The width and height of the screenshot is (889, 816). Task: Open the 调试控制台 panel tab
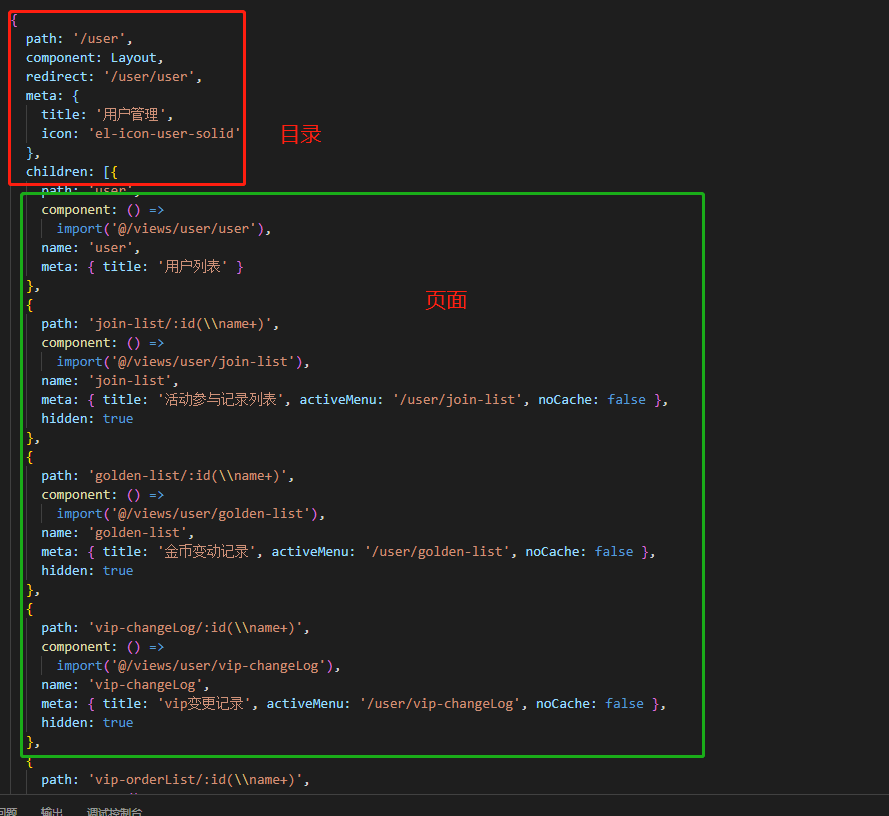pyautogui.click(x=114, y=811)
